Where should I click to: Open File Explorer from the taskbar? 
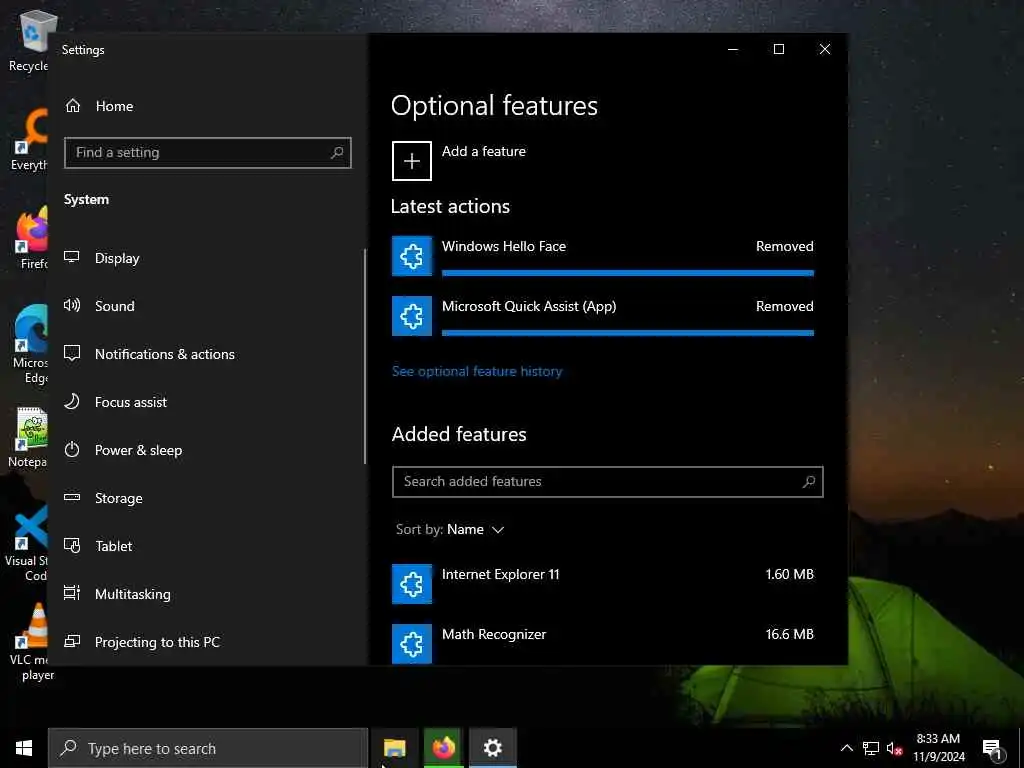pyautogui.click(x=394, y=748)
